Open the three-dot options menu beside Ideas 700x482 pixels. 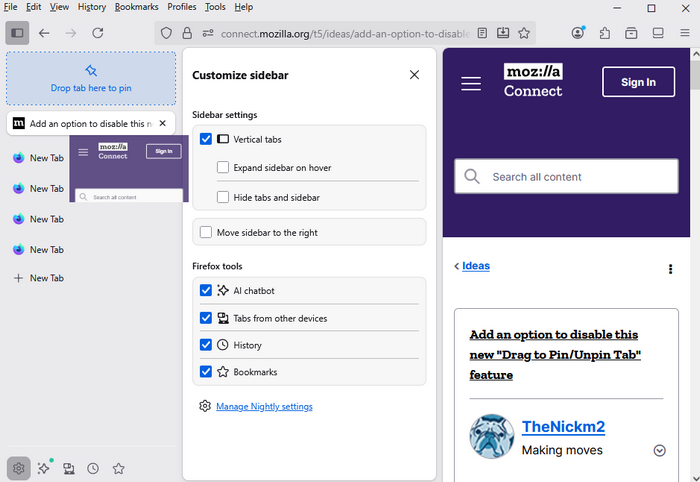point(670,269)
